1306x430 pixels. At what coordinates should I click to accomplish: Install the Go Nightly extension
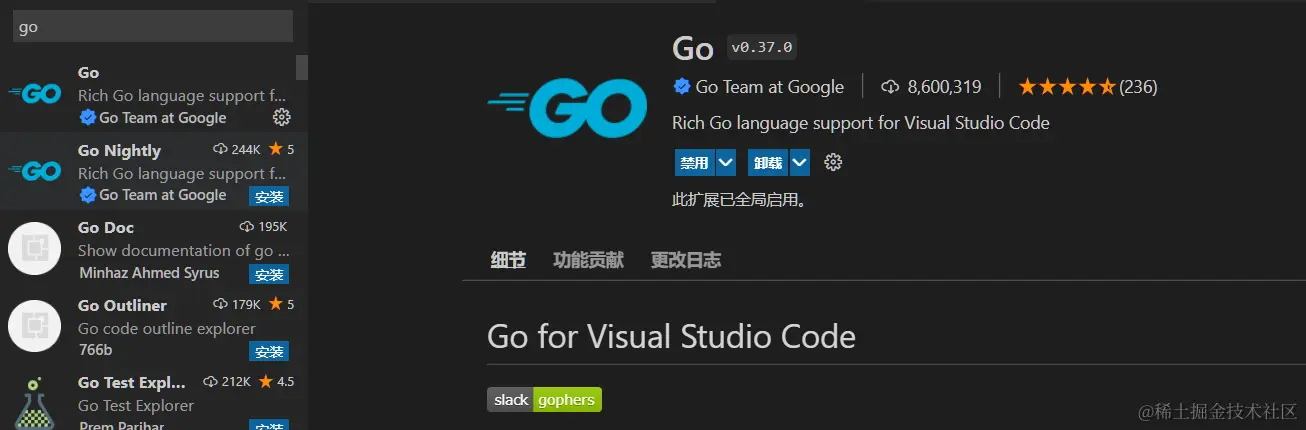[x=269, y=196]
